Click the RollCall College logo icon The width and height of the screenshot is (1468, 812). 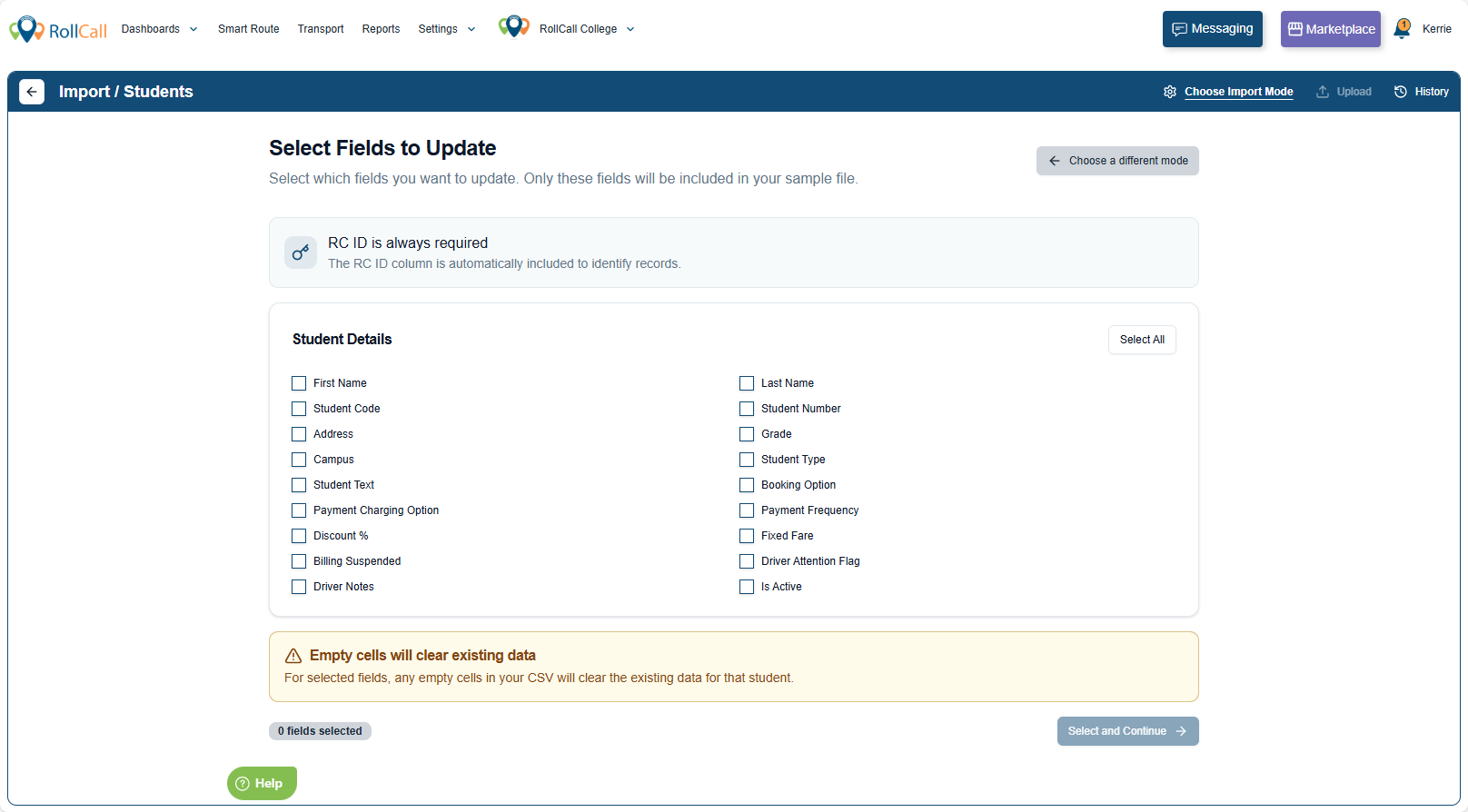514,27
